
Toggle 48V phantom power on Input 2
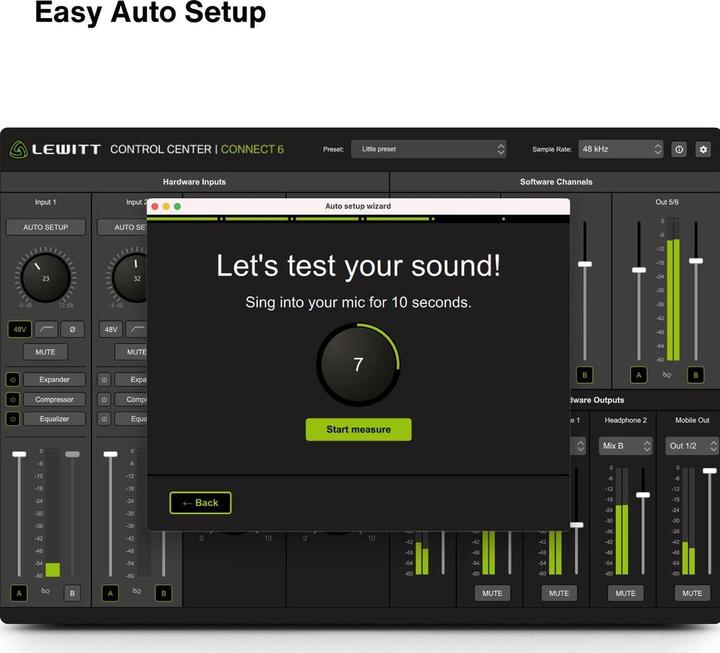(x=111, y=329)
